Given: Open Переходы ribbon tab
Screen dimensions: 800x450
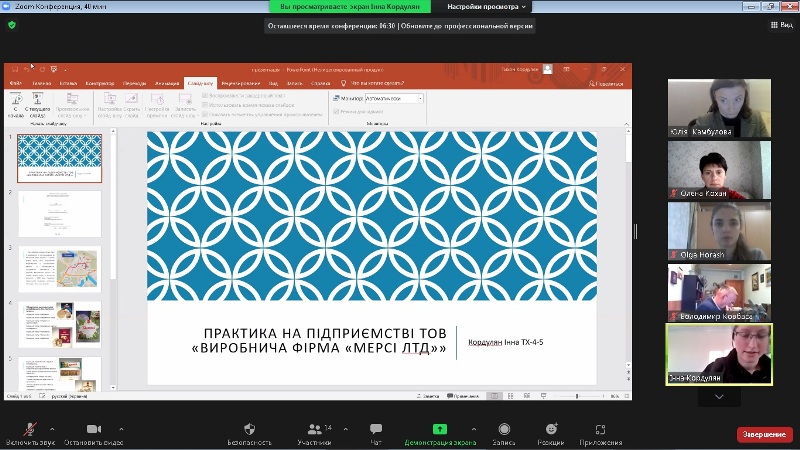Looking at the screenshot, I should click(135, 83).
